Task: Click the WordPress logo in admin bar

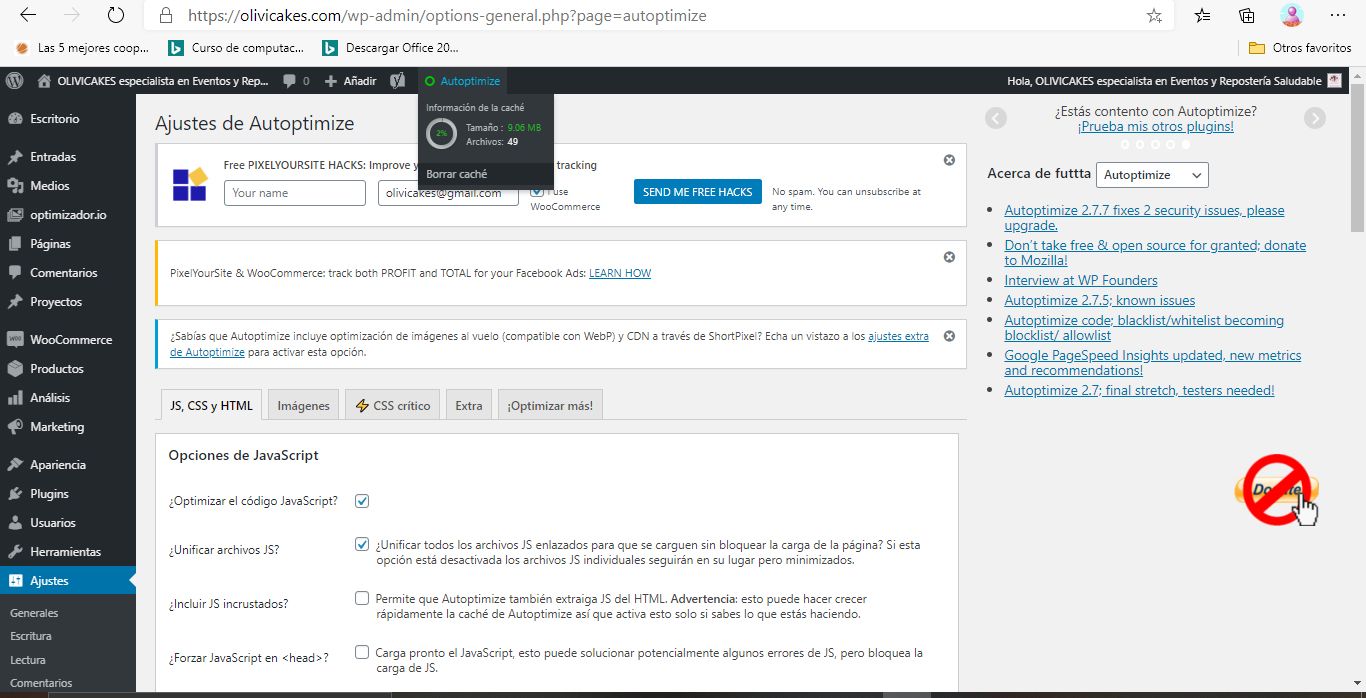Action: (x=14, y=81)
